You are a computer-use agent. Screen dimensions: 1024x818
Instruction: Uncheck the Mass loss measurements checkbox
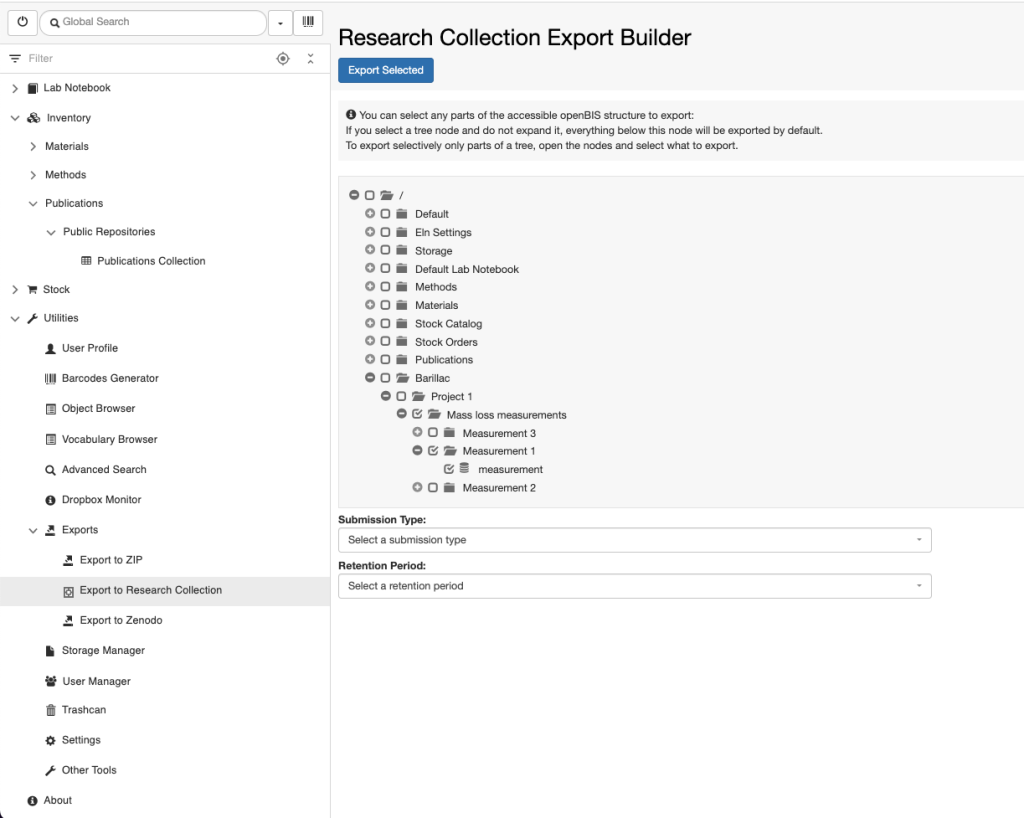point(417,415)
